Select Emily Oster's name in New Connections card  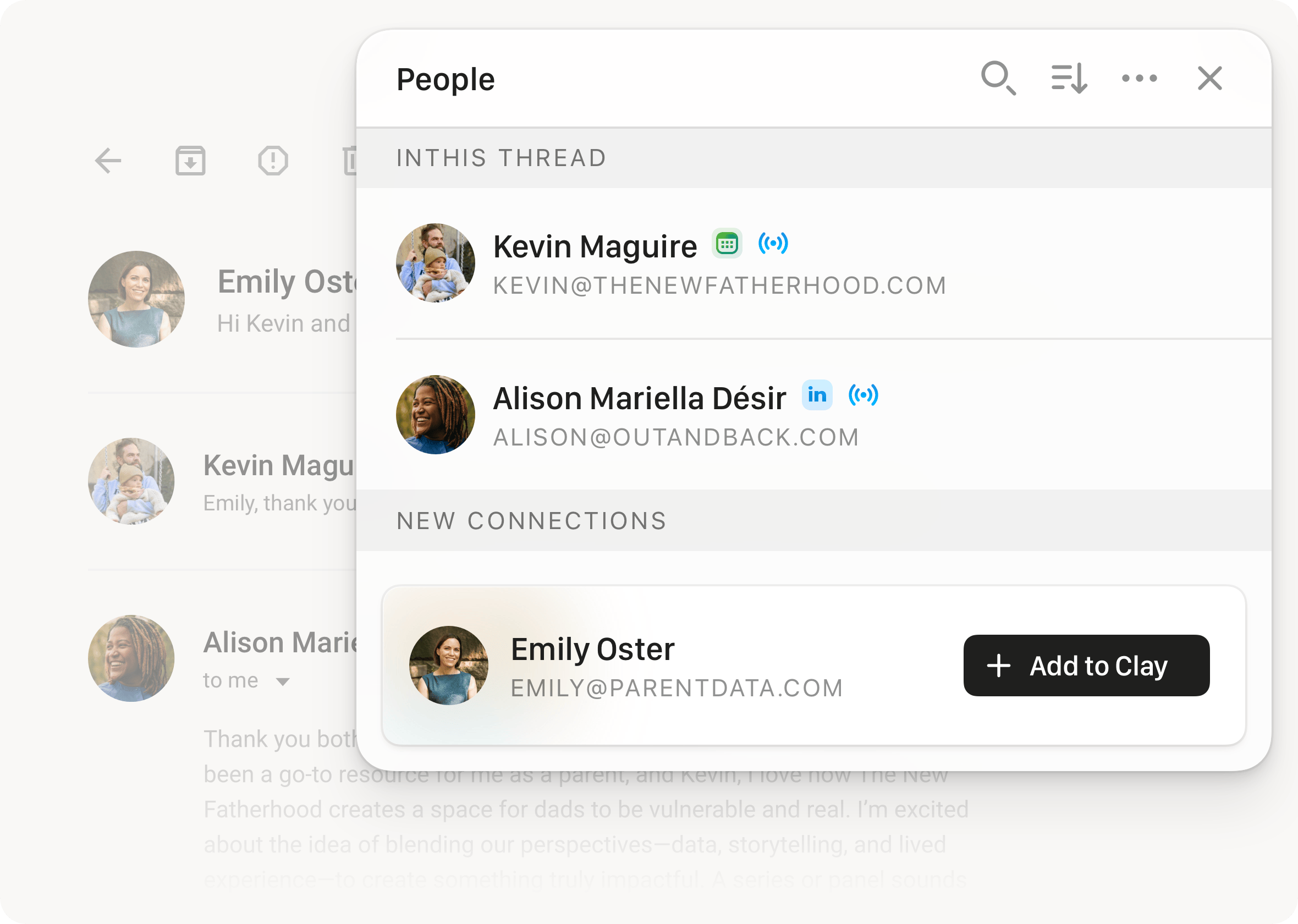click(x=593, y=649)
